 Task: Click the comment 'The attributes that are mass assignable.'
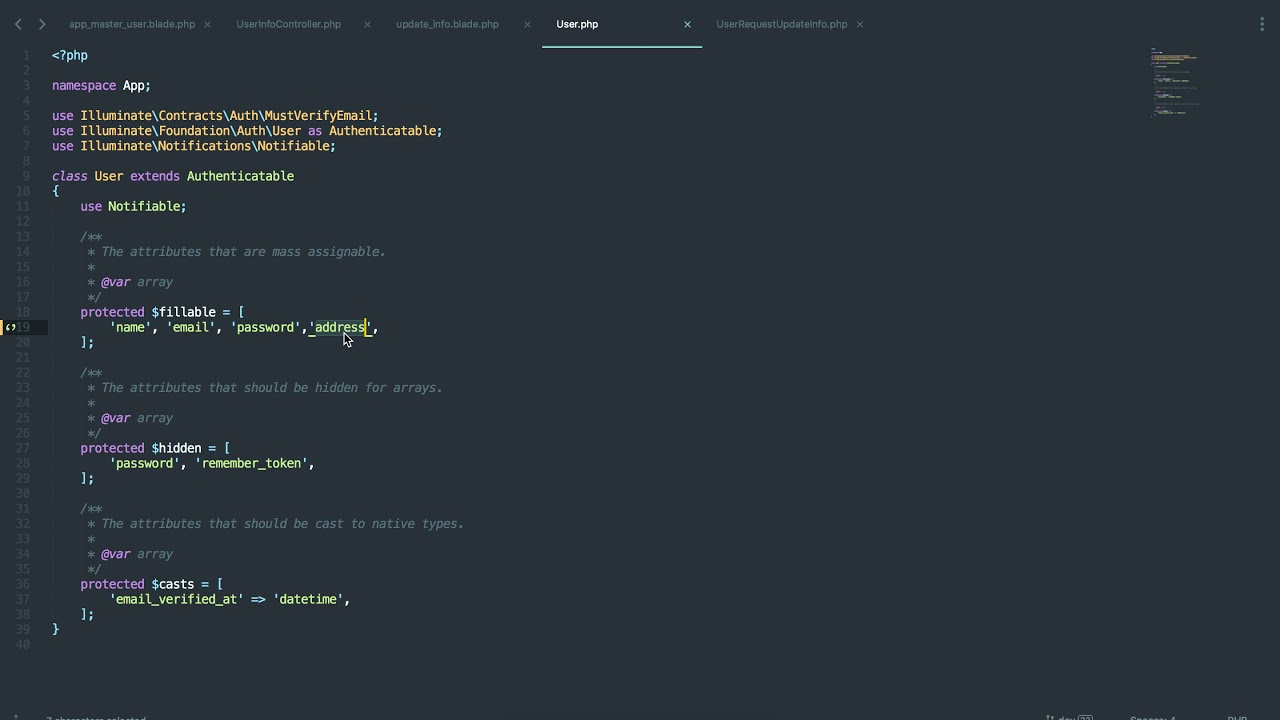click(243, 252)
